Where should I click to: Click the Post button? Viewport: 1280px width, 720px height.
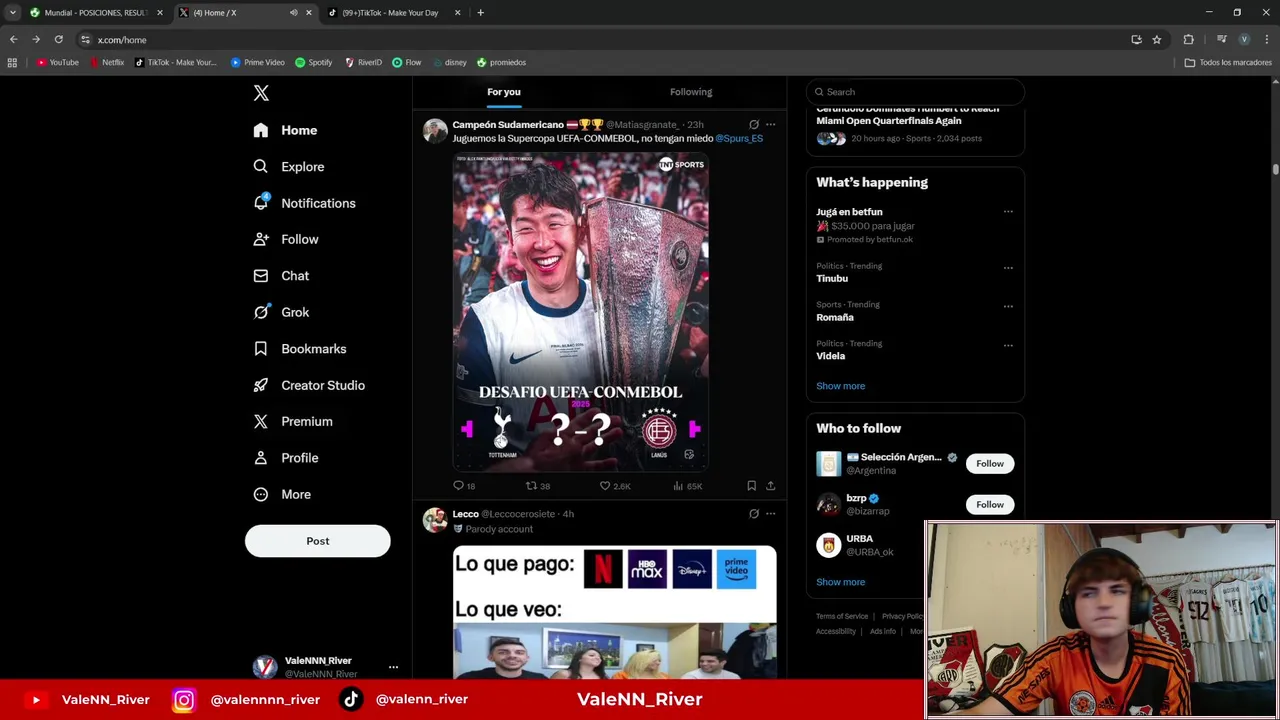click(x=317, y=541)
